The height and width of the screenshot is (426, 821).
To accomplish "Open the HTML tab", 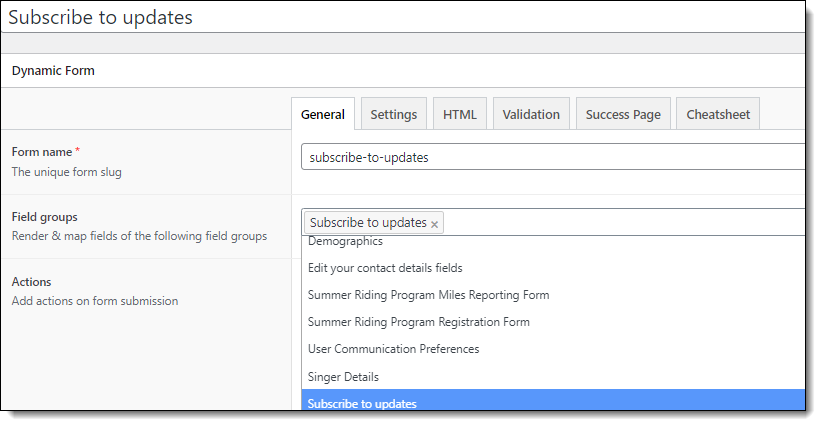I will 460,114.
